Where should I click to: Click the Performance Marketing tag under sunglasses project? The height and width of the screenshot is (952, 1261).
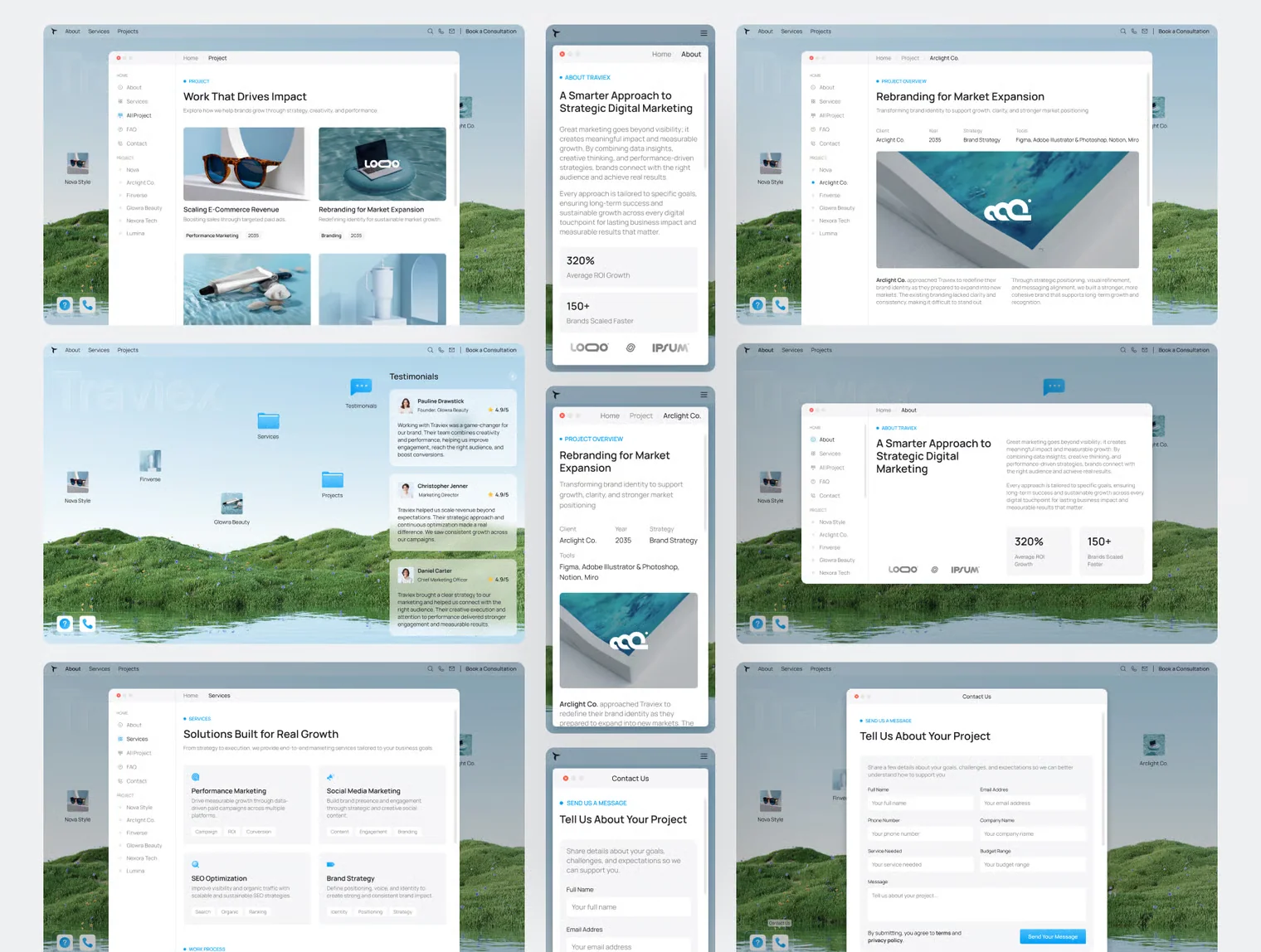(212, 236)
